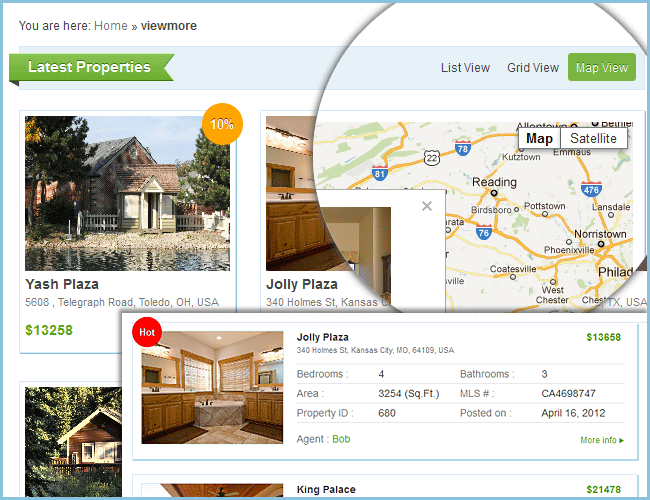Click Interstate 81 shield on map

(x=380, y=173)
